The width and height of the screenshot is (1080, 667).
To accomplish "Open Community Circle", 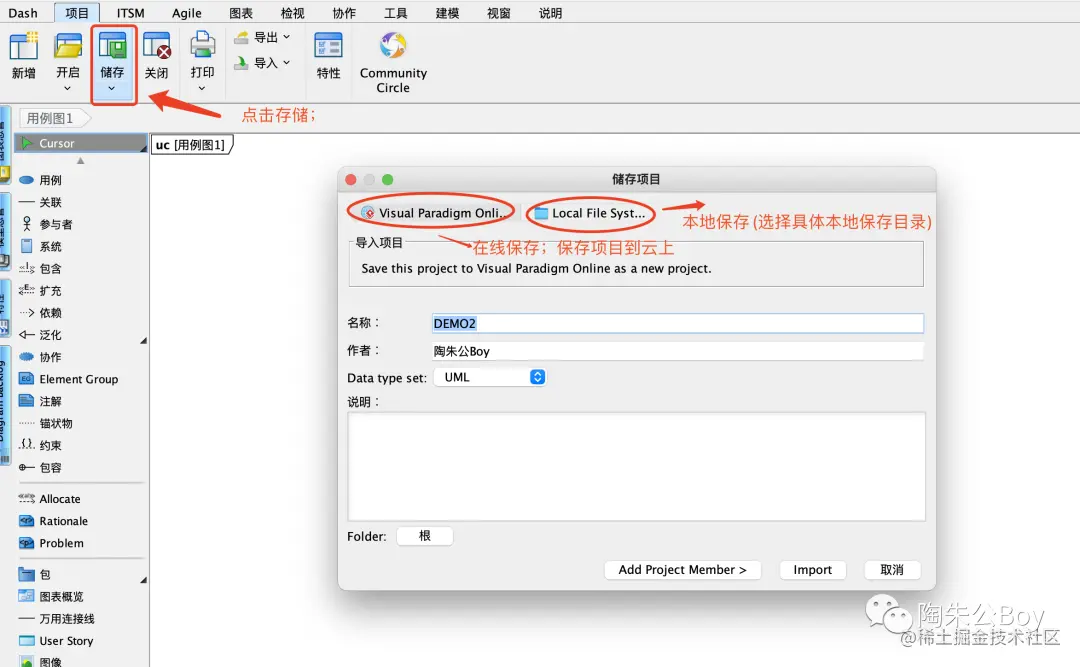I will tap(393, 62).
